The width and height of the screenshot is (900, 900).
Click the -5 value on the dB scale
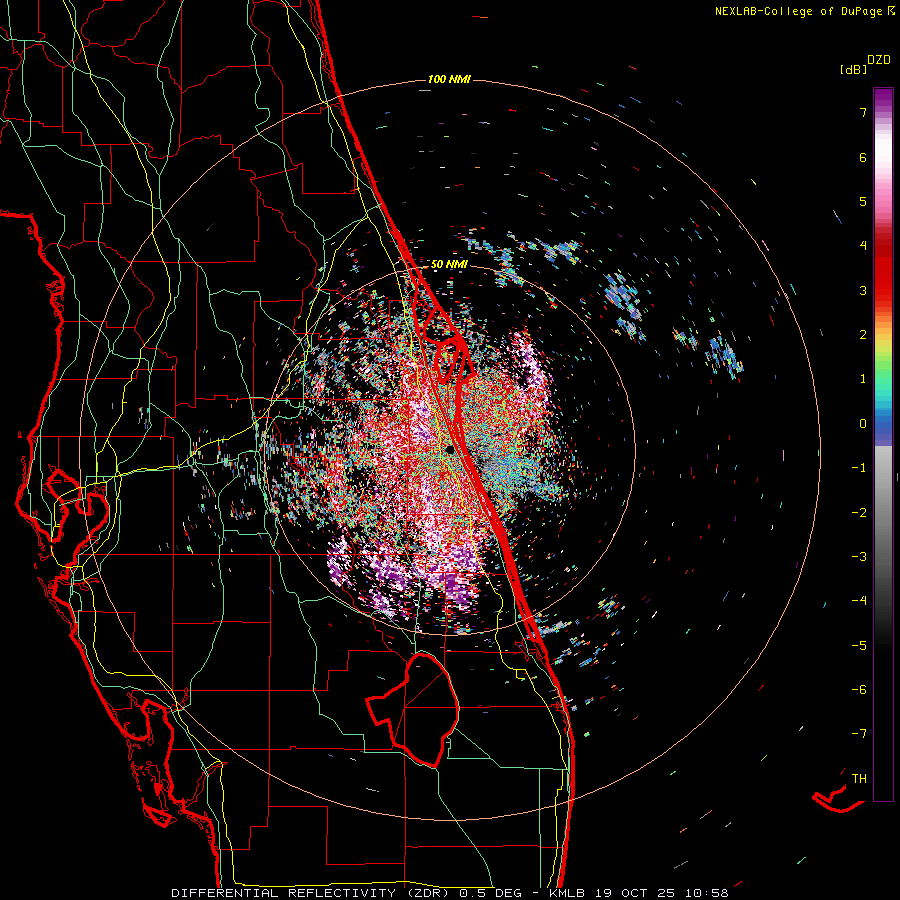click(x=859, y=646)
